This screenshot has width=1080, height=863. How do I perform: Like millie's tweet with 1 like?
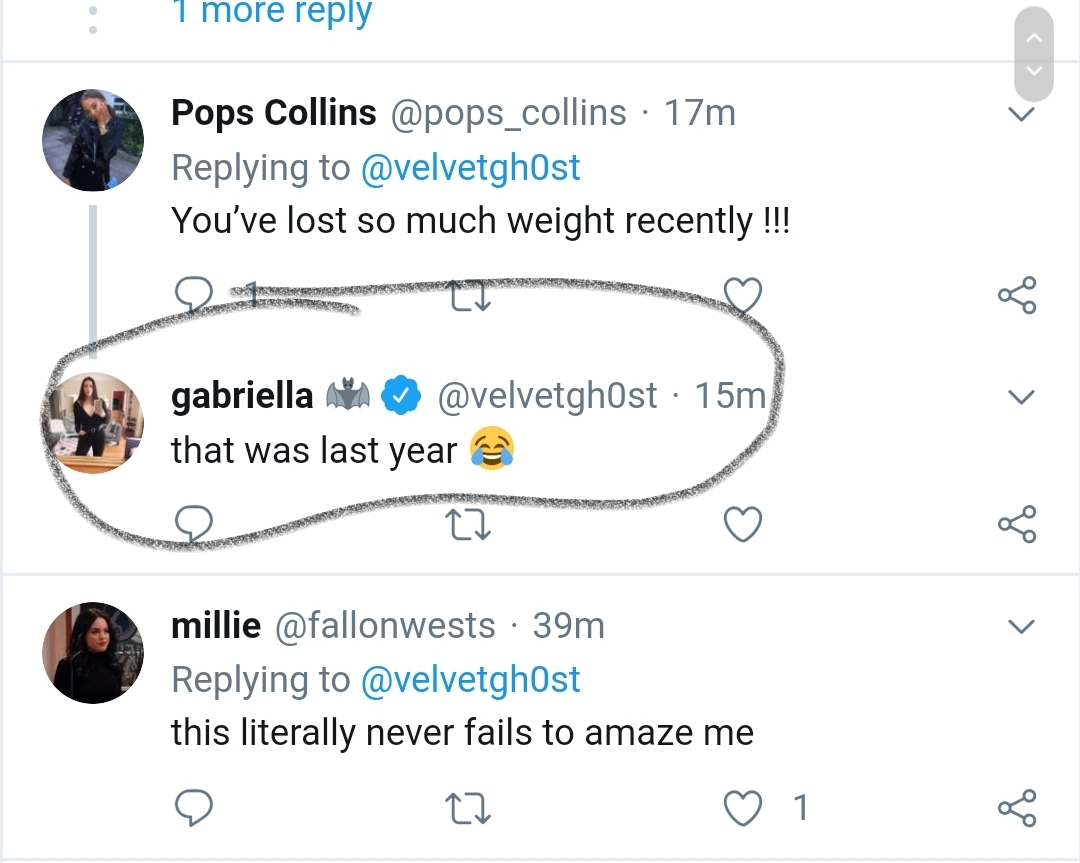point(743,808)
